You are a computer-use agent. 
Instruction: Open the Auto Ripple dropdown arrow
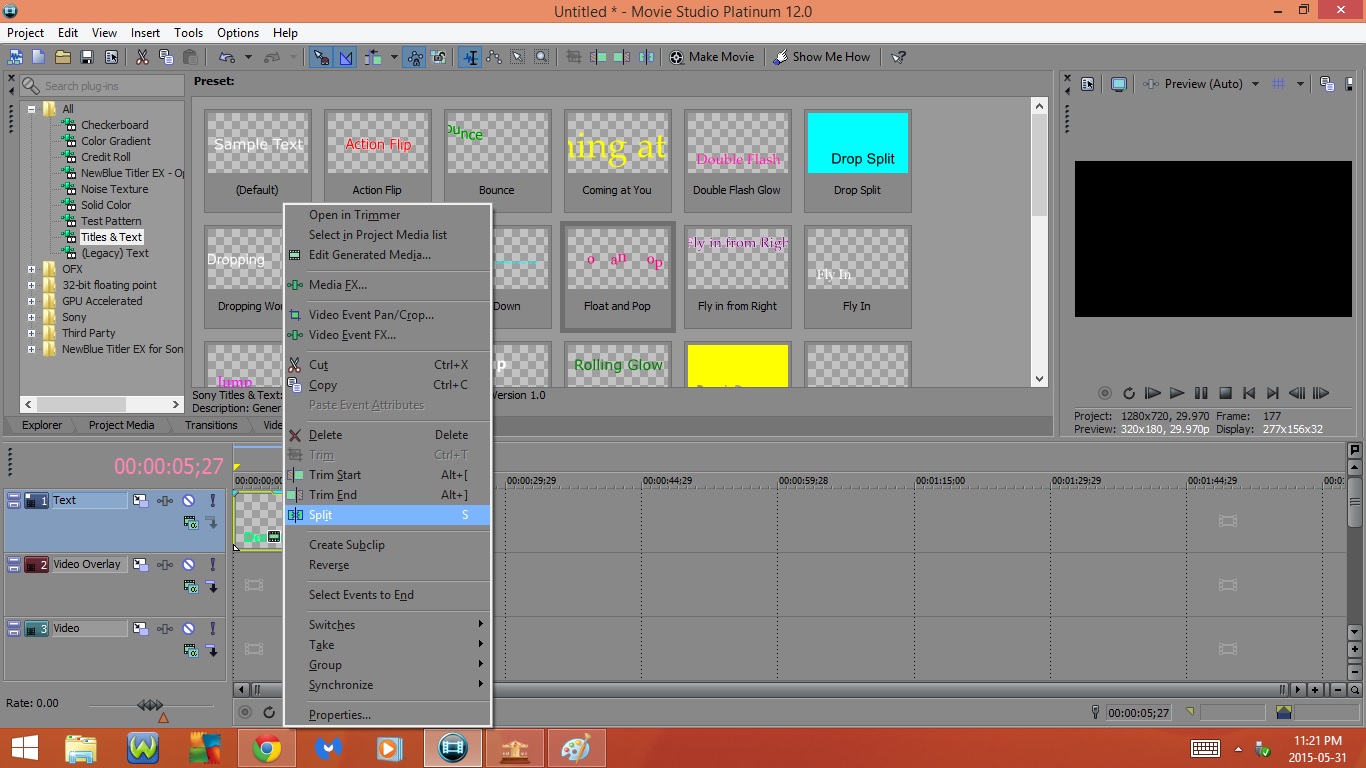pos(394,57)
